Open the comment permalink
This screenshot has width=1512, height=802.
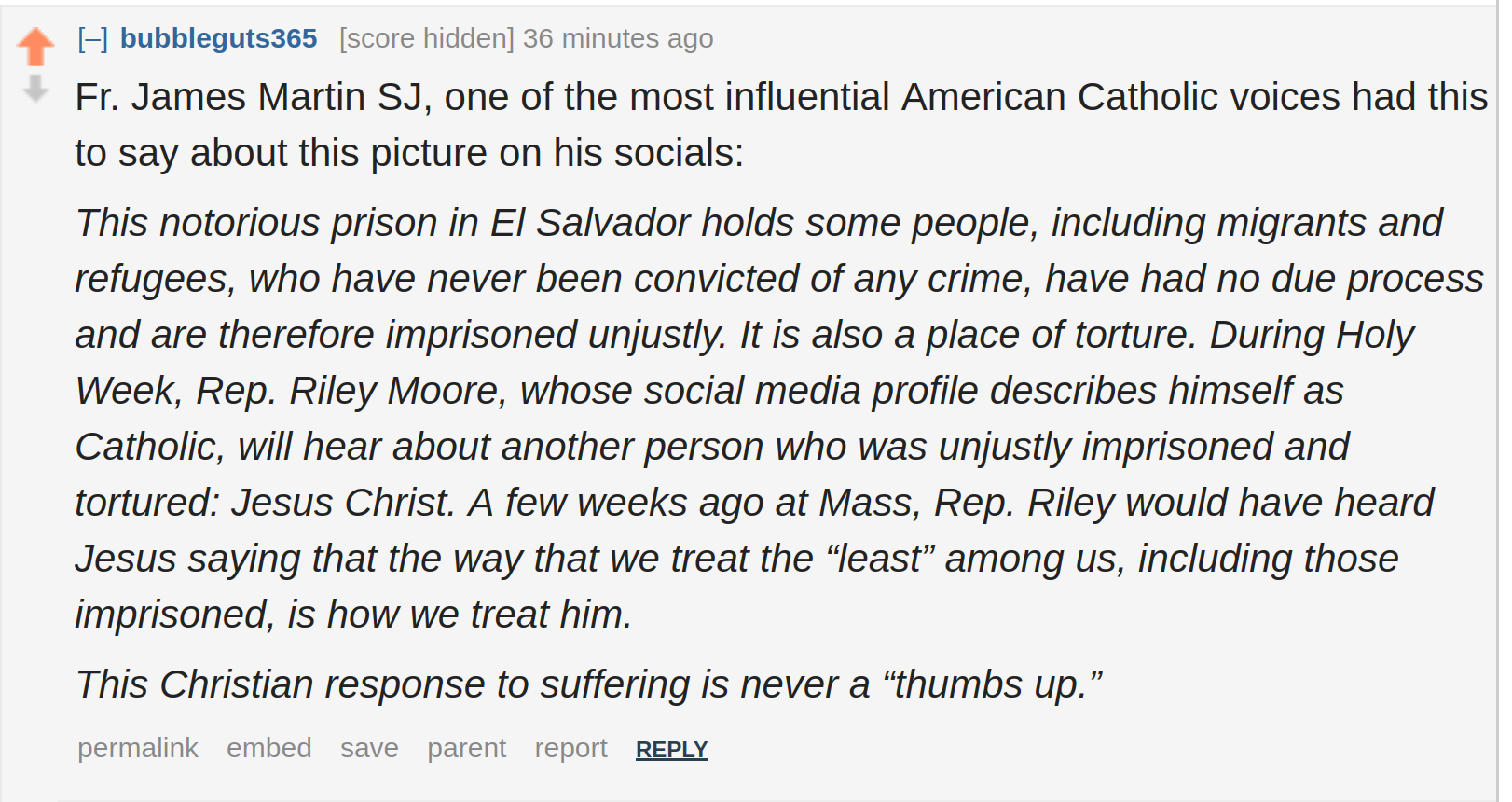pyautogui.click(x=138, y=748)
